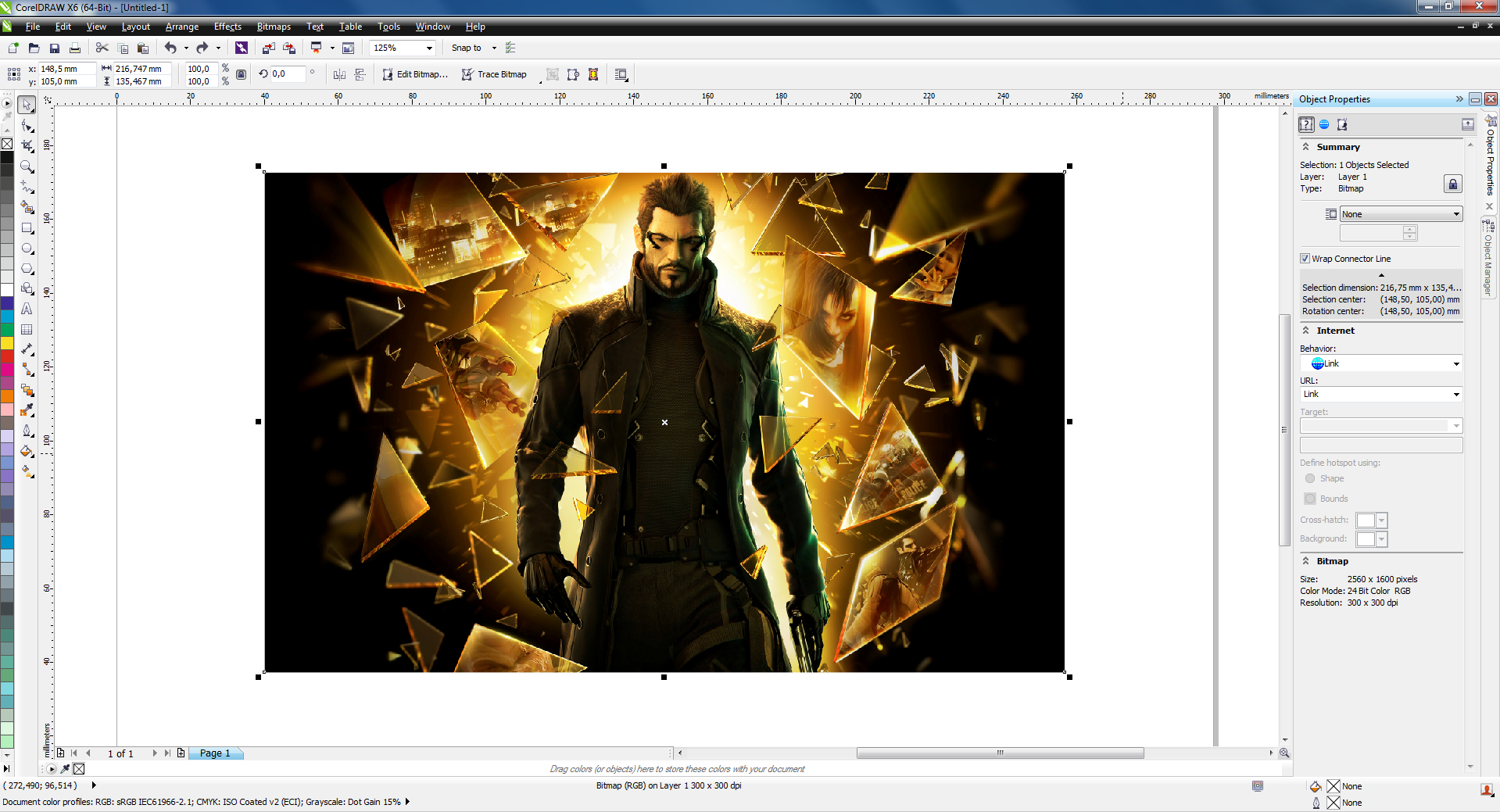Viewport: 1500px width, 812px height.
Task: Select the Bounds hotspot option
Action: (1310, 499)
